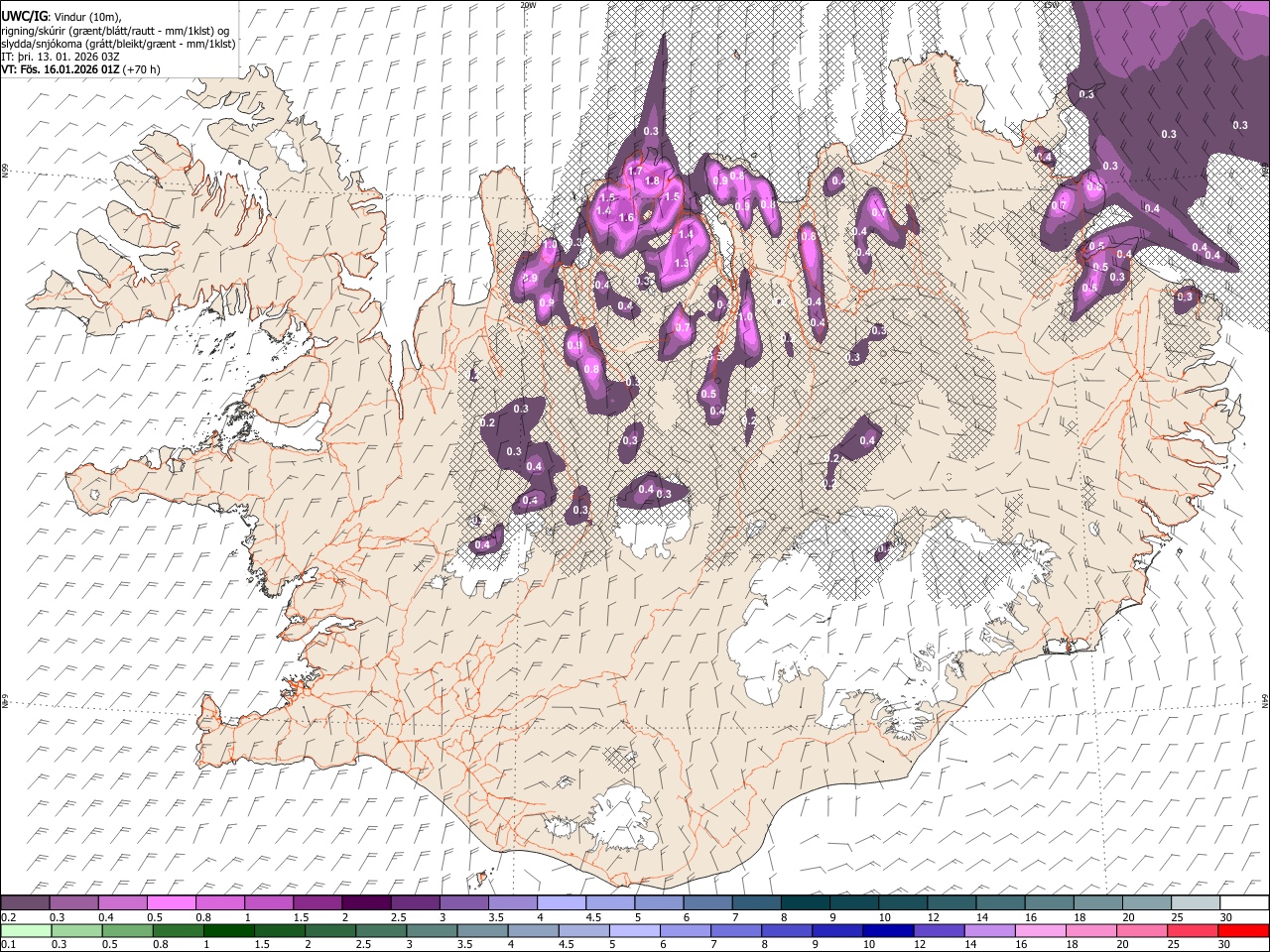Select the deep blue swatch labeled 10 in rain legend
This screenshot has height=952, width=1270.
tap(887, 930)
